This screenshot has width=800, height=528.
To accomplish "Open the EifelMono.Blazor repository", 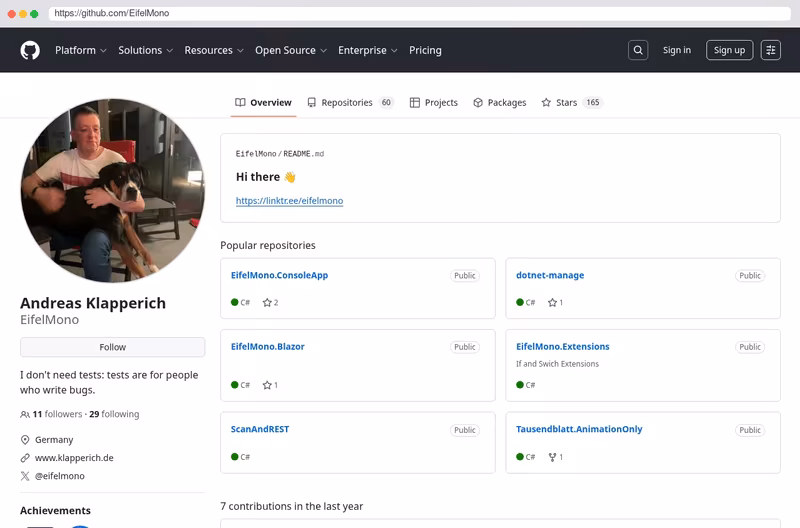I will [x=267, y=346].
